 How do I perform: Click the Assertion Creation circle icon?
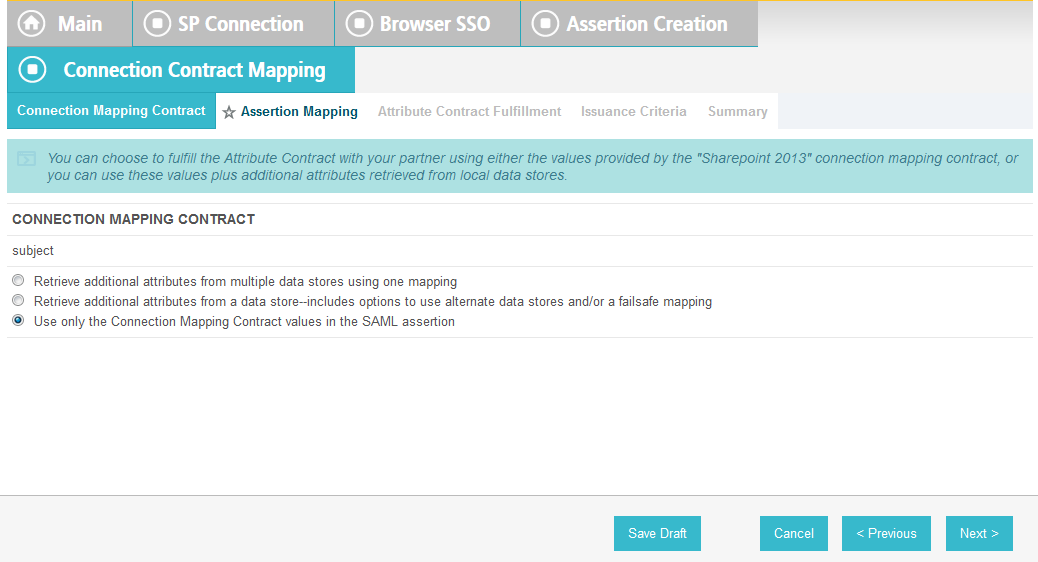click(x=545, y=24)
